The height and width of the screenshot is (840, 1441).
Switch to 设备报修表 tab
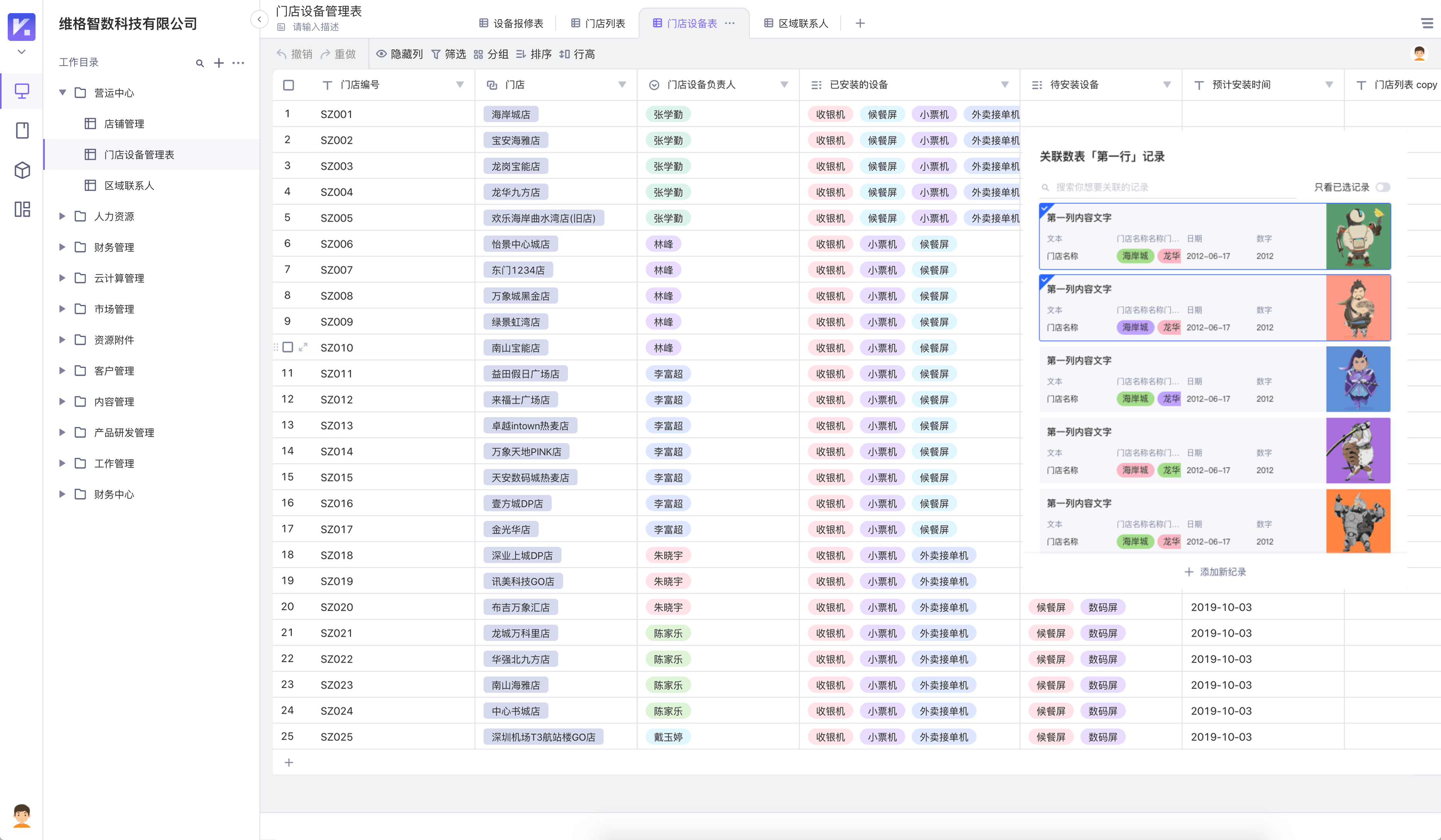(x=510, y=24)
